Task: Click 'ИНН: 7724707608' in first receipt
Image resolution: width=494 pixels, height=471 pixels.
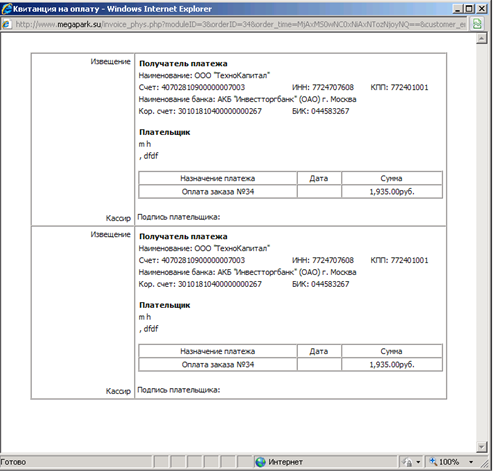Action: 323,87
